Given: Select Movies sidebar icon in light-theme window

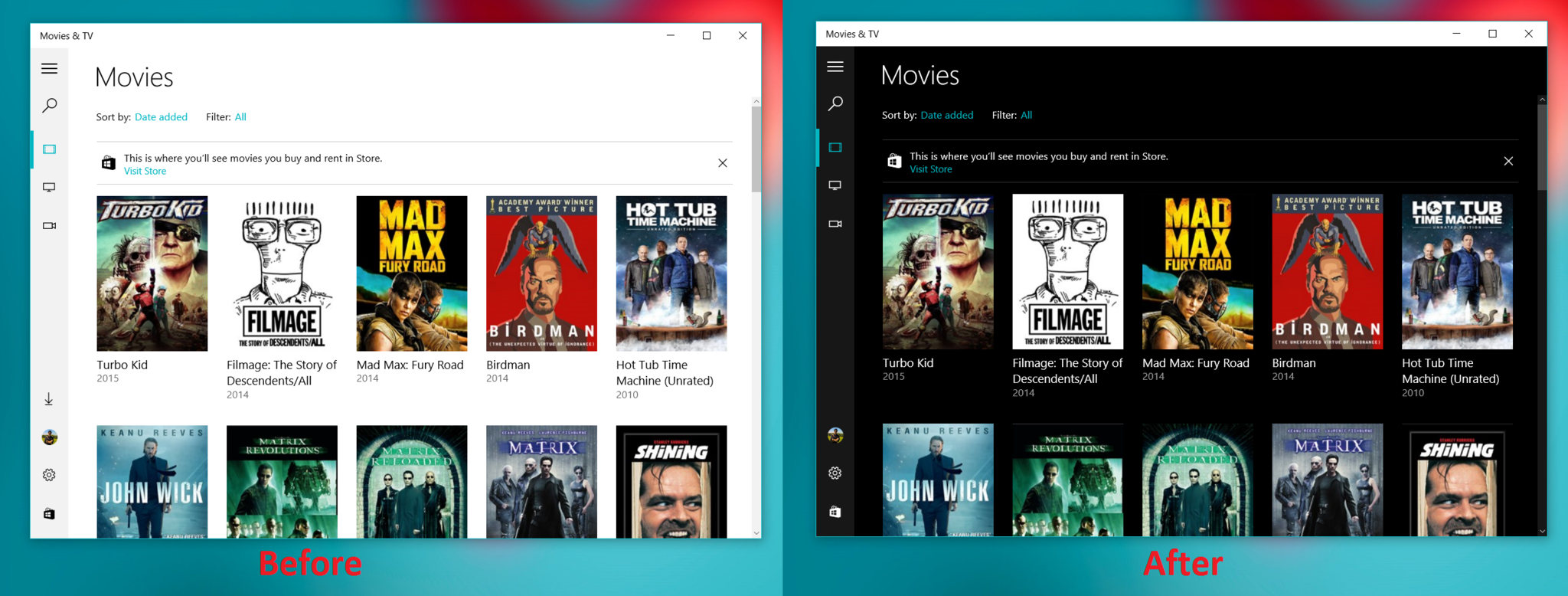Looking at the screenshot, I should coord(49,149).
